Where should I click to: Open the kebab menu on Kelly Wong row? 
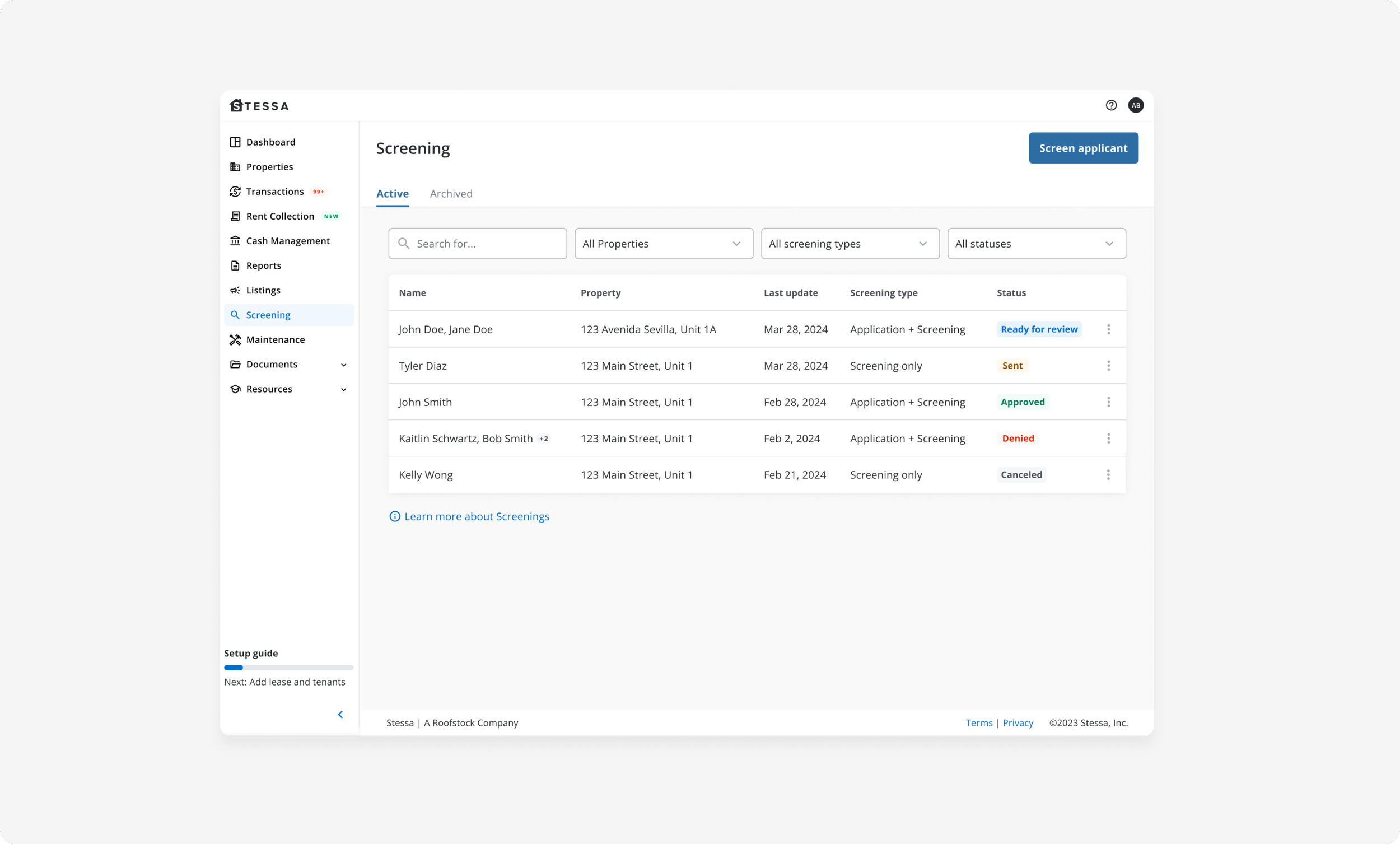tap(1108, 474)
